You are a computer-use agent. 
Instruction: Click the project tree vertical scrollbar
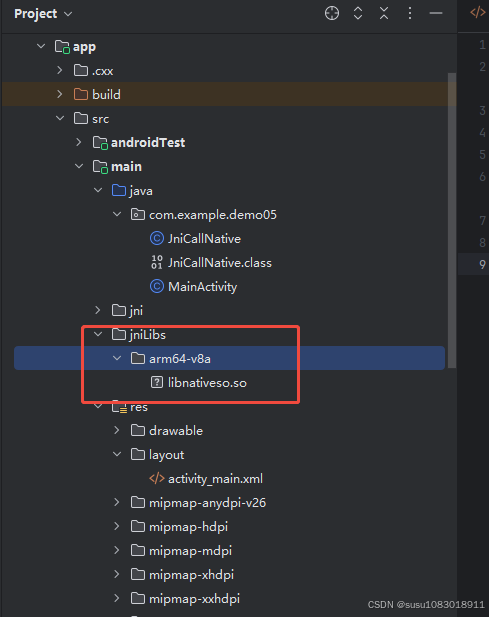(x=452, y=220)
